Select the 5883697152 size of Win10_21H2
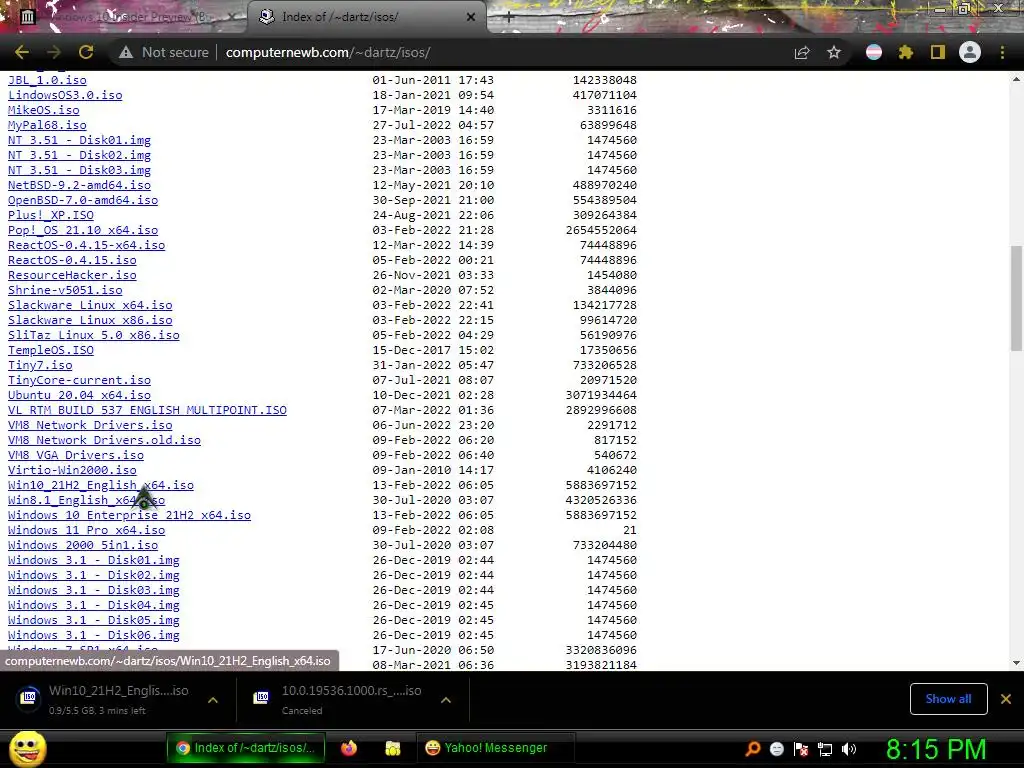1024x768 pixels. pos(601,485)
